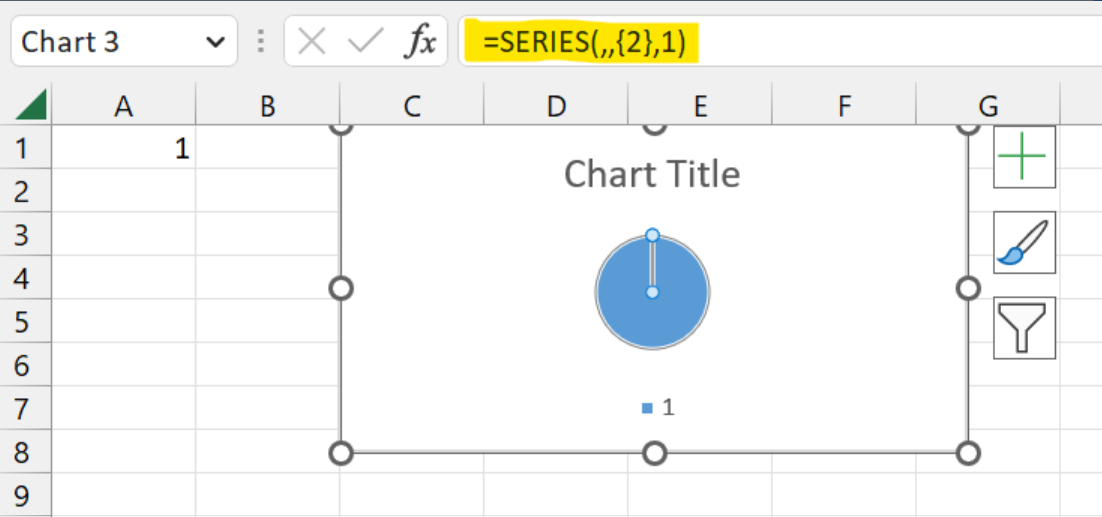1102x517 pixels.
Task: Cancel the formula bar entry
Action: pos(312,41)
